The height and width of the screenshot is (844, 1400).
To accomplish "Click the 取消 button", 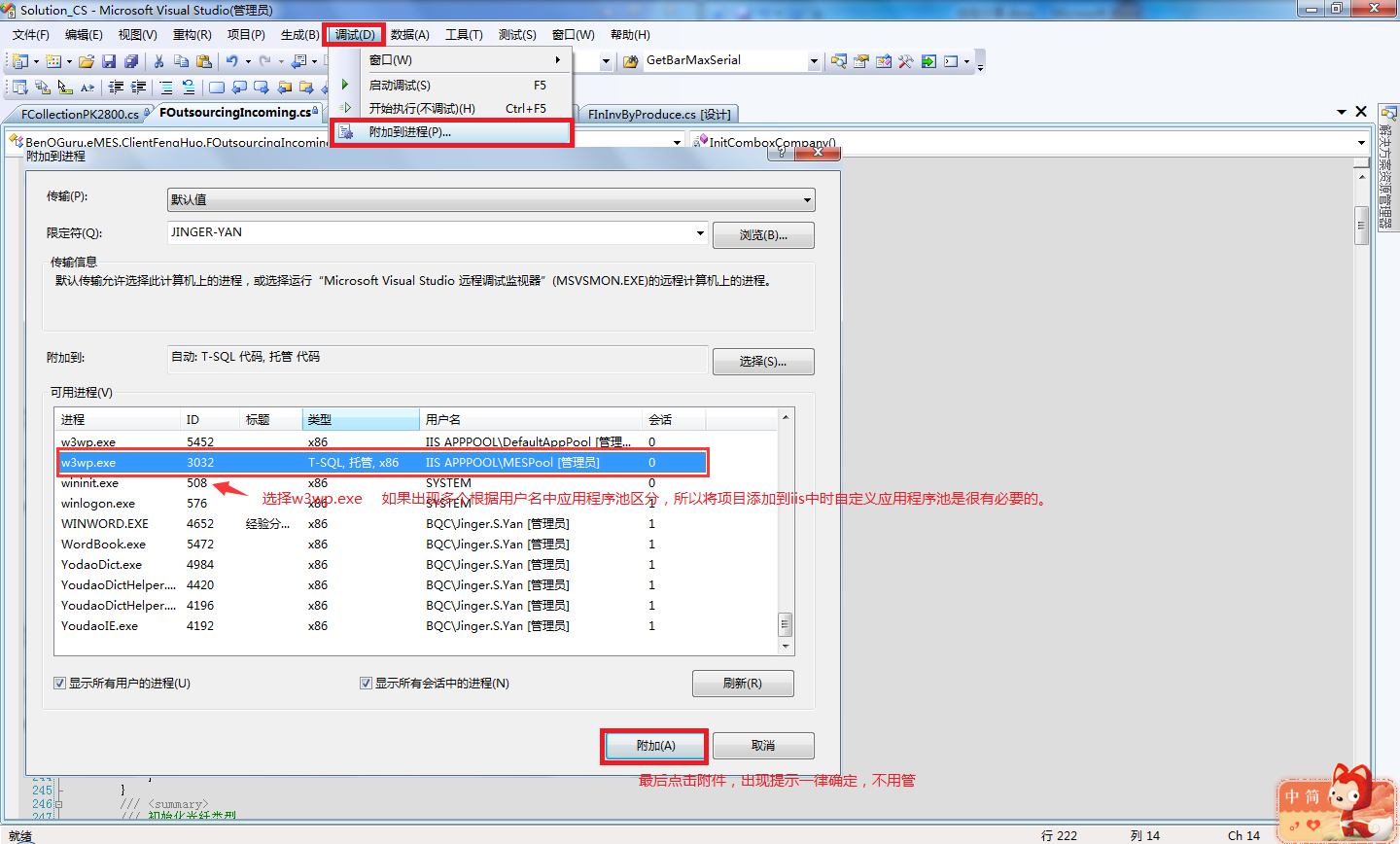I will (763, 746).
